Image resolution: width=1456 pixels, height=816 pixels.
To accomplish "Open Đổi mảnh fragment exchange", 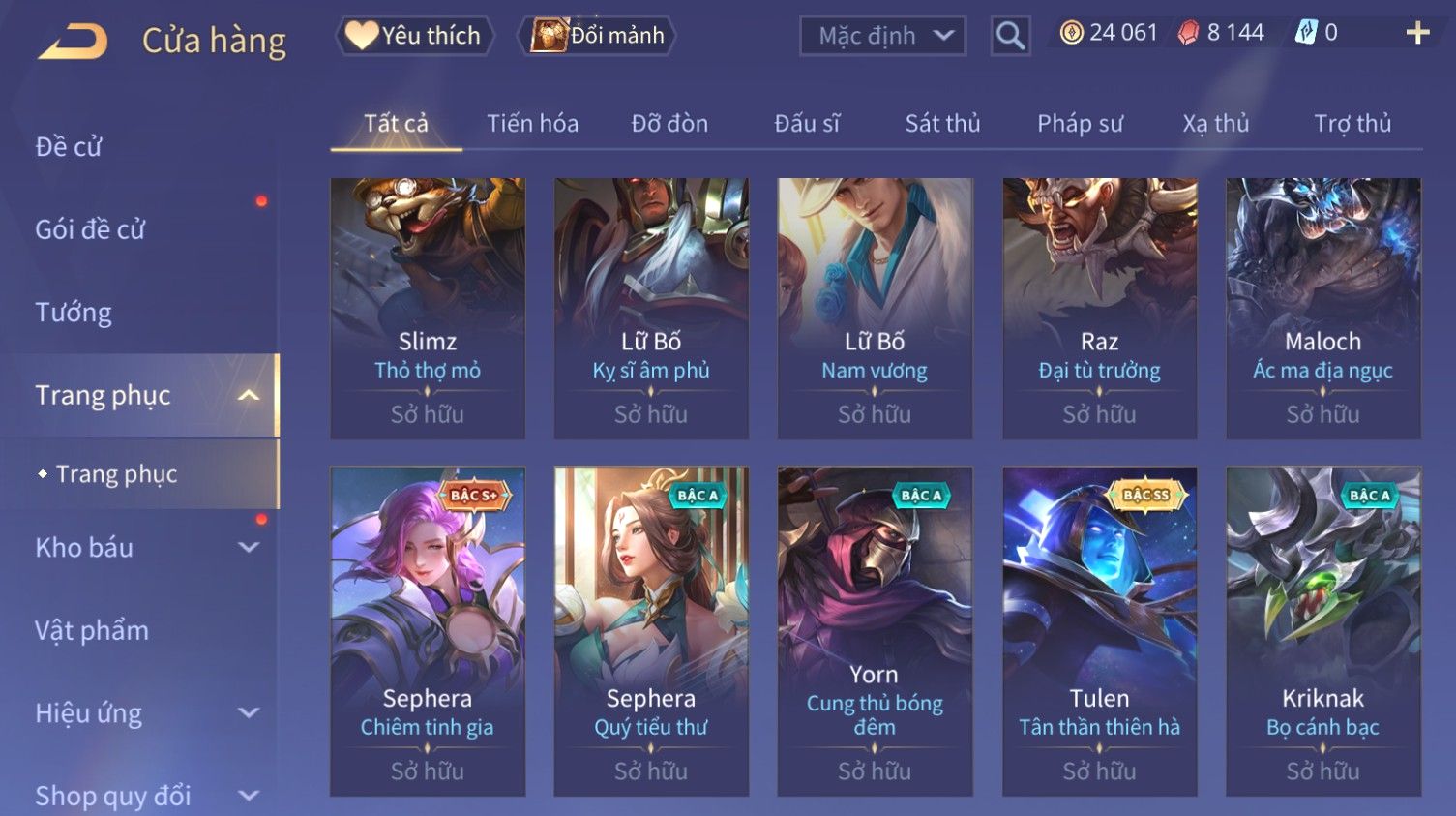I will coord(596,36).
